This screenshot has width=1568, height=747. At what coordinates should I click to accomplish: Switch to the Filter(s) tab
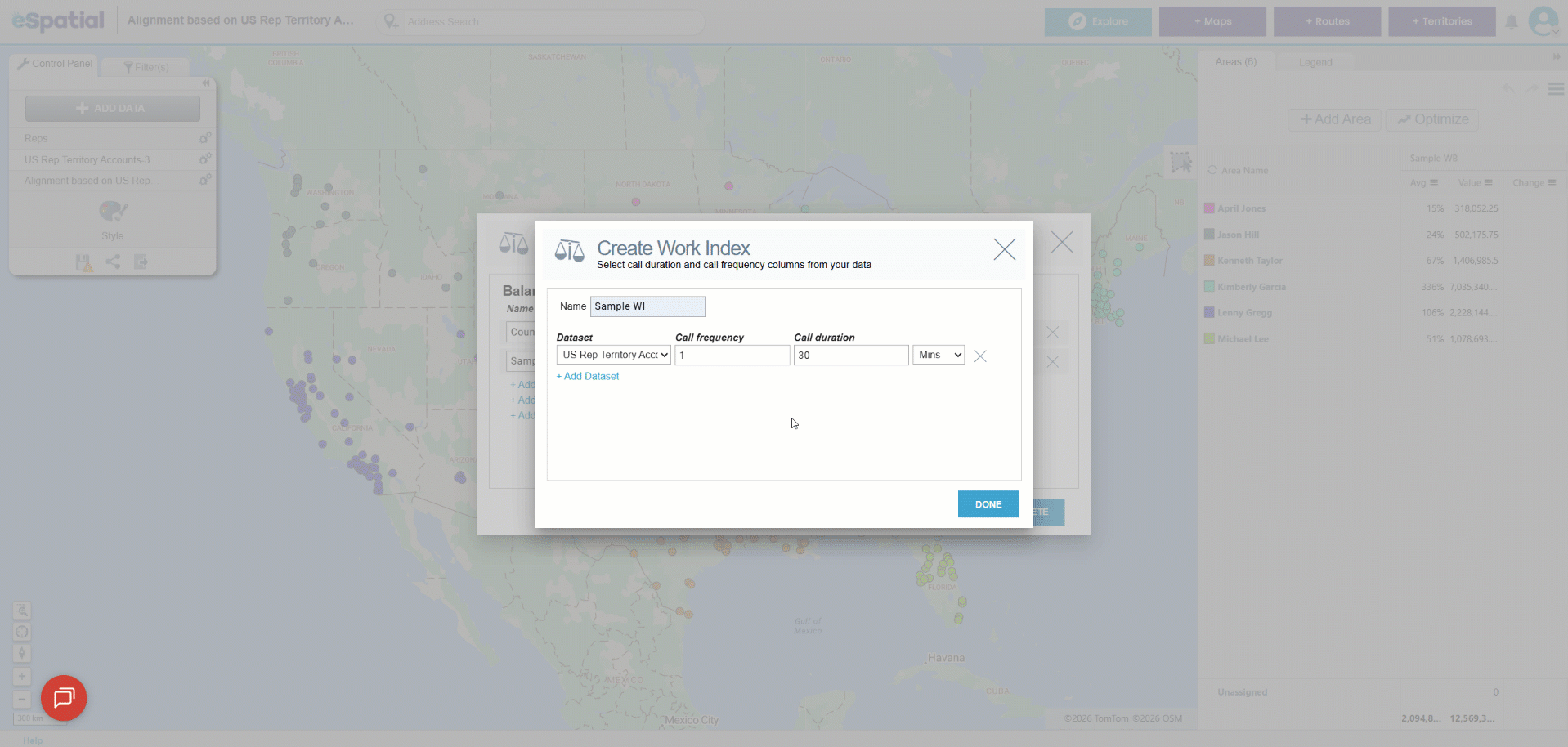pos(146,67)
